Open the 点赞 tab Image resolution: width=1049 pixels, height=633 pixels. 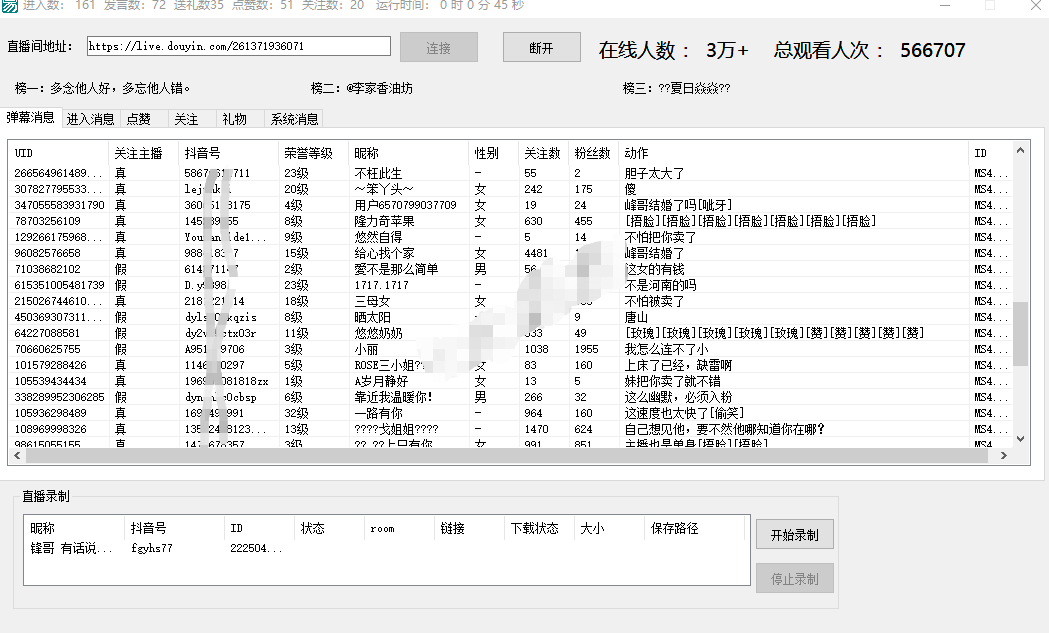pyautogui.click(x=139, y=119)
